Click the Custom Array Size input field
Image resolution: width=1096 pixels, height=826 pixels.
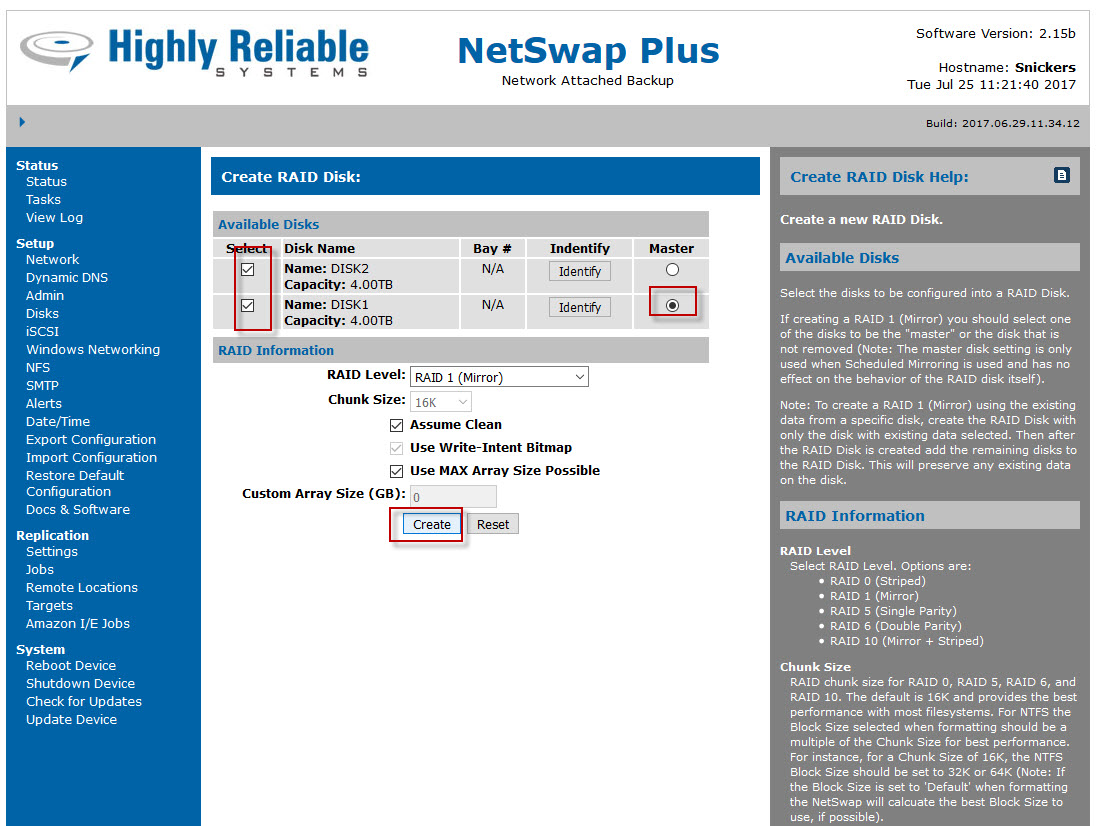[453, 497]
